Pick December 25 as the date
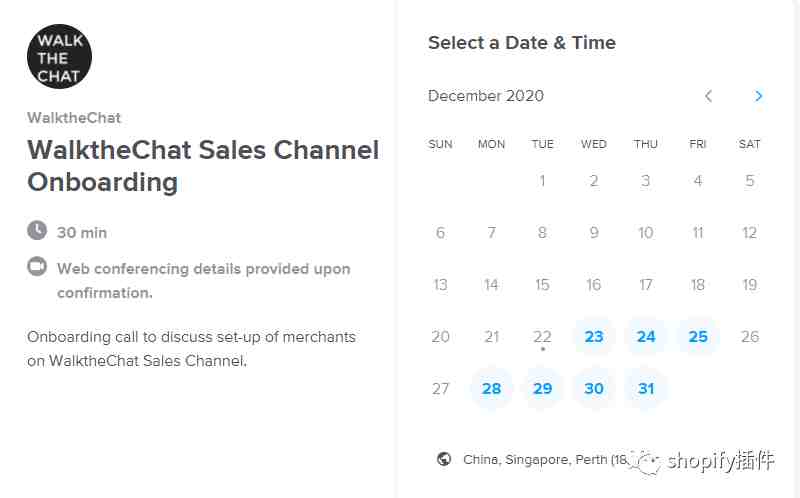800x498 pixels. (698, 337)
